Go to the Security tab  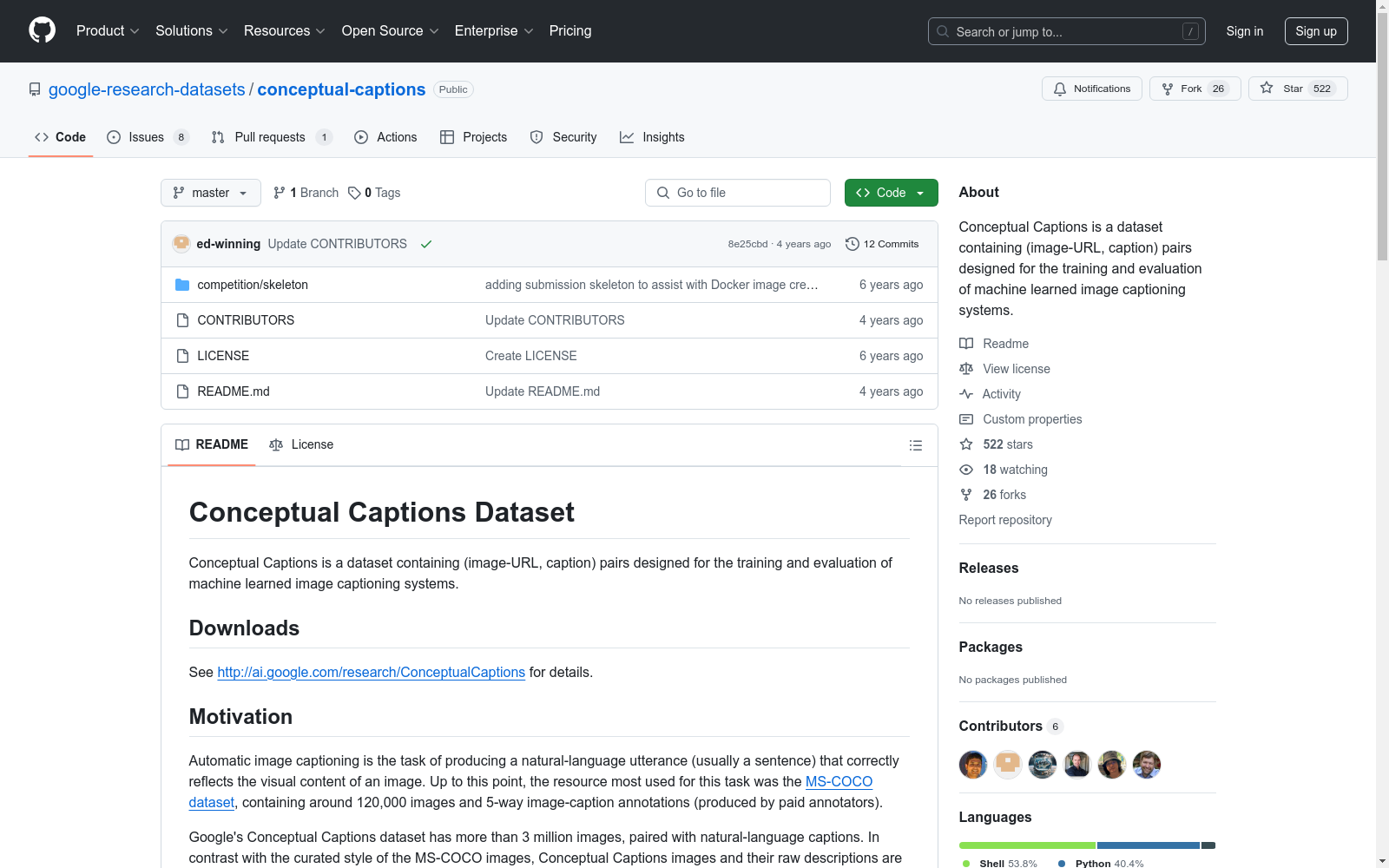coord(563,137)
